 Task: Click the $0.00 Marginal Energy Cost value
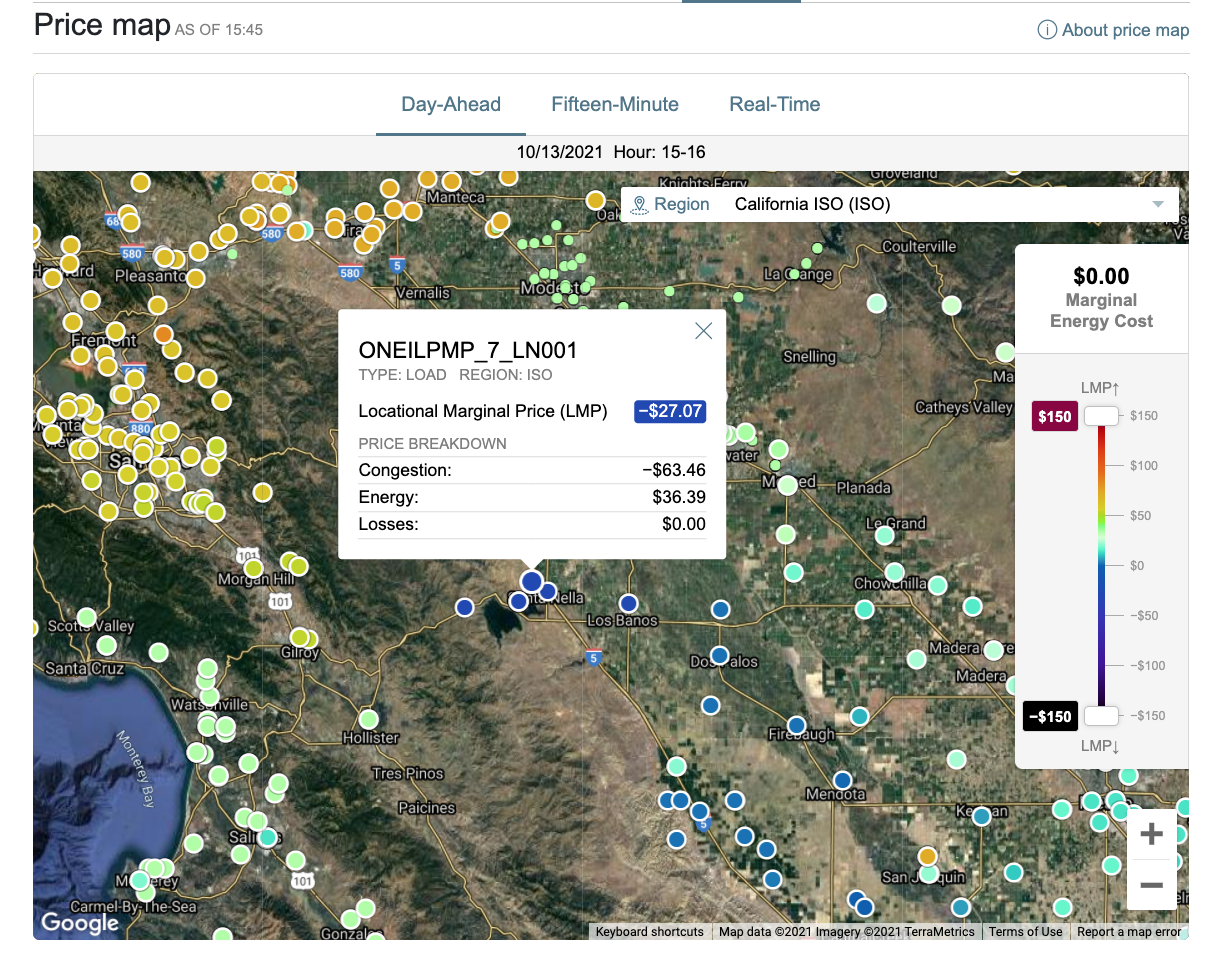pyautogui.click(x=1101, y=276)
